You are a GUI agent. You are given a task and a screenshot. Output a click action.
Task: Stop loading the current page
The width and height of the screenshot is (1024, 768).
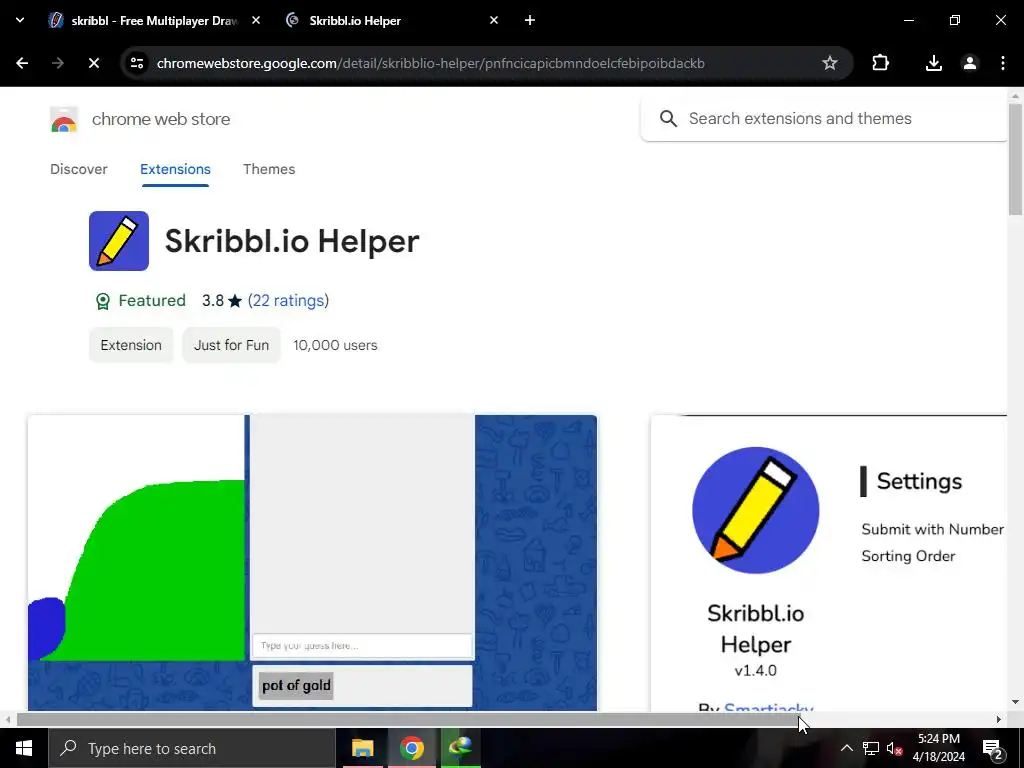pos(93,63)
